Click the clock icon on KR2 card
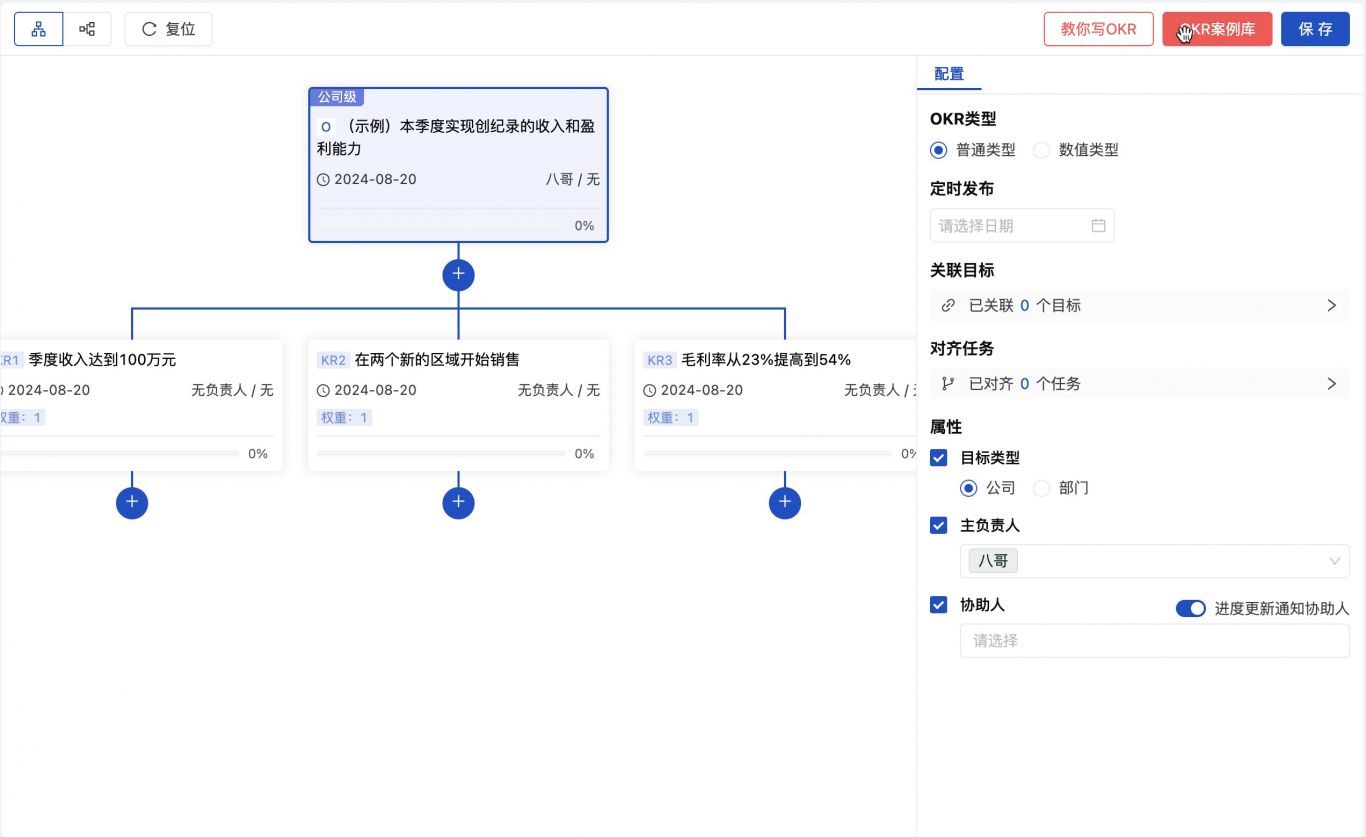Screen dimensions: 1366x837 pyautogui.click(x=323, y=391)
